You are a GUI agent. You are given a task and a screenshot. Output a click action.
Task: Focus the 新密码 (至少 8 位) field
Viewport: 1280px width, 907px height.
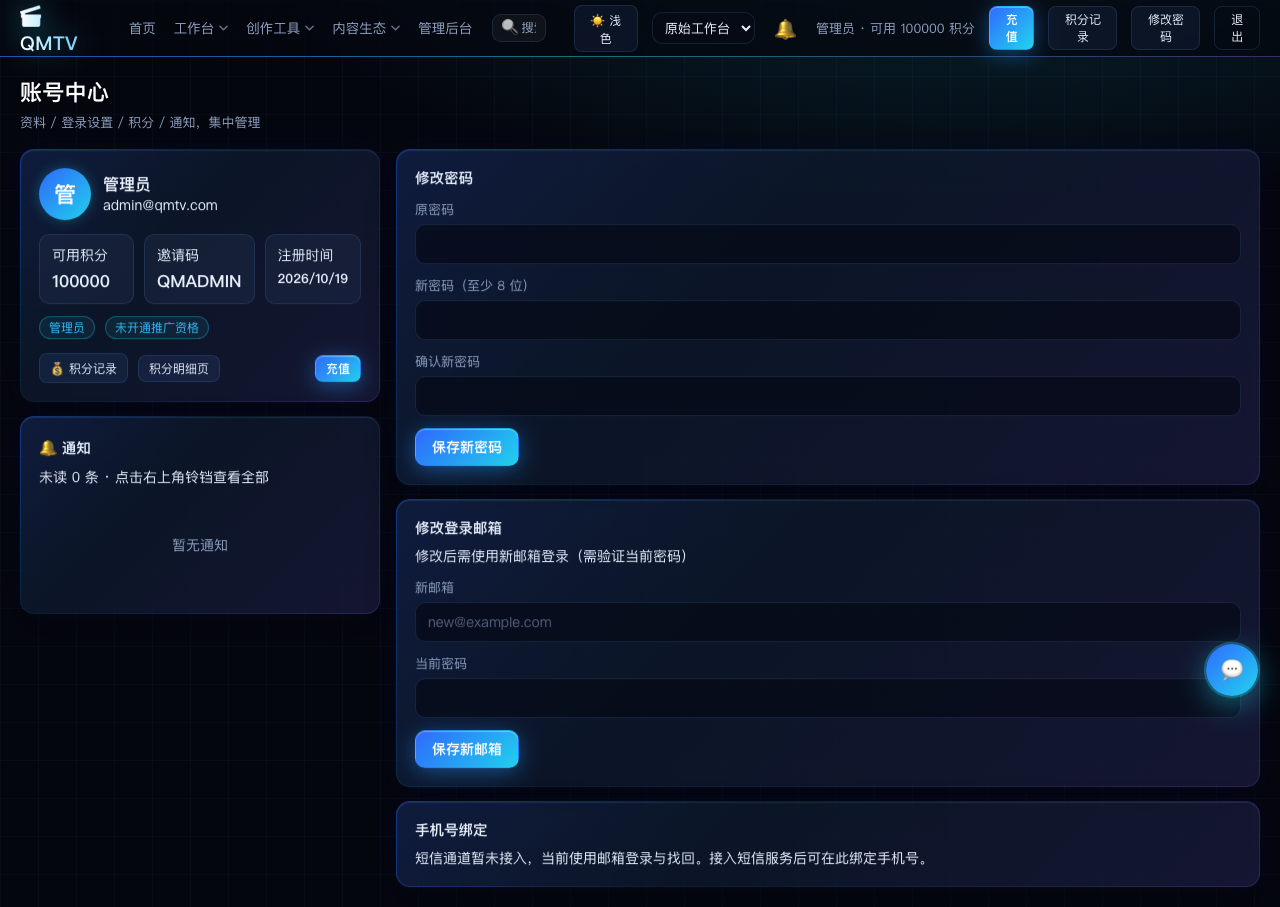[x=828, y=320]
